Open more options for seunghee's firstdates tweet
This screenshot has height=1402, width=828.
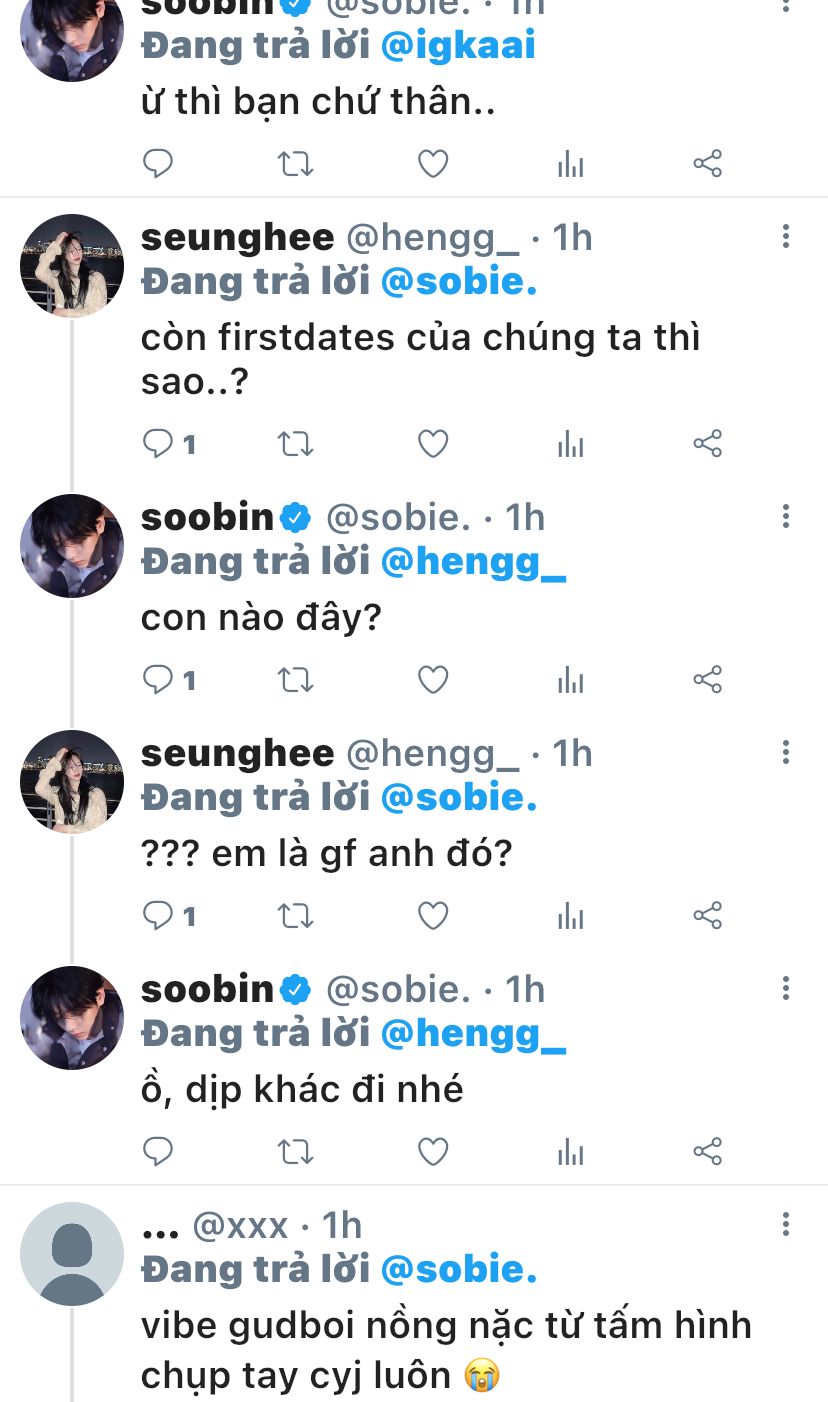pyautogui.click(x=786, y=237)
